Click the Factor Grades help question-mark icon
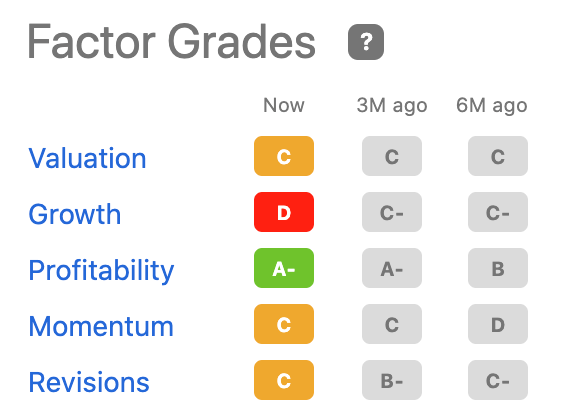This screenshot has width=564, height=420. (x=366, y=42)
